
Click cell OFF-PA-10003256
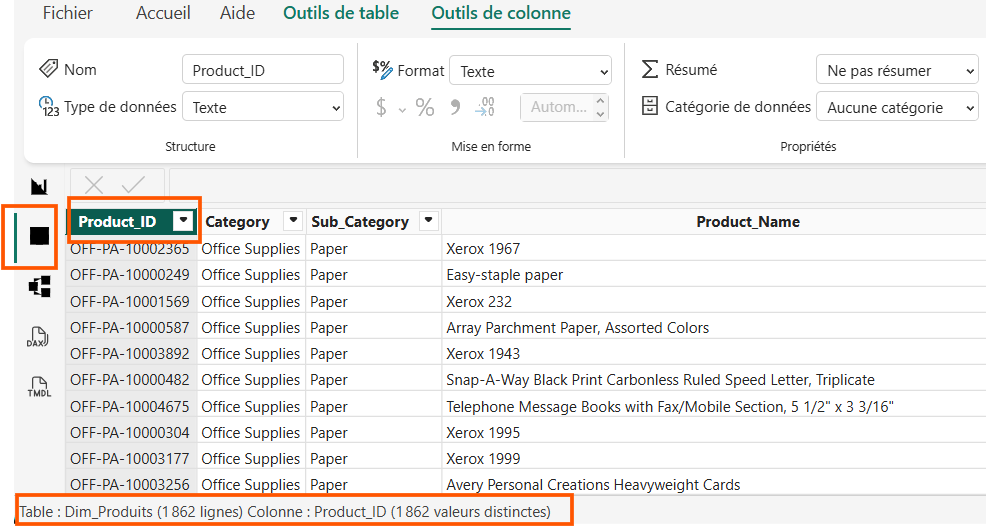(x=130, y=484)
